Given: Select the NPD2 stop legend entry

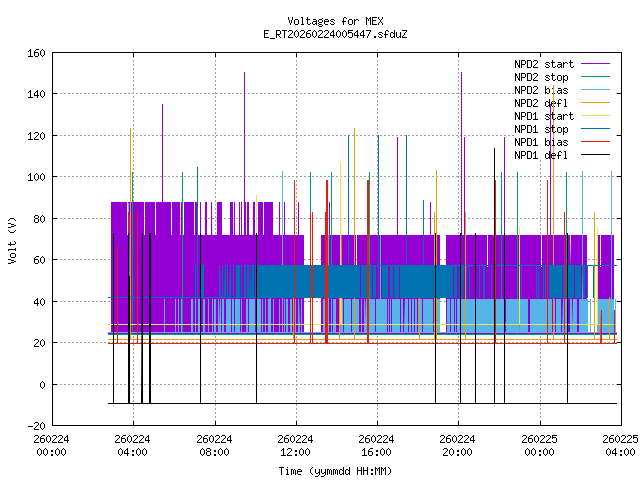Looking at the screenshot, I should click(542, 77).
